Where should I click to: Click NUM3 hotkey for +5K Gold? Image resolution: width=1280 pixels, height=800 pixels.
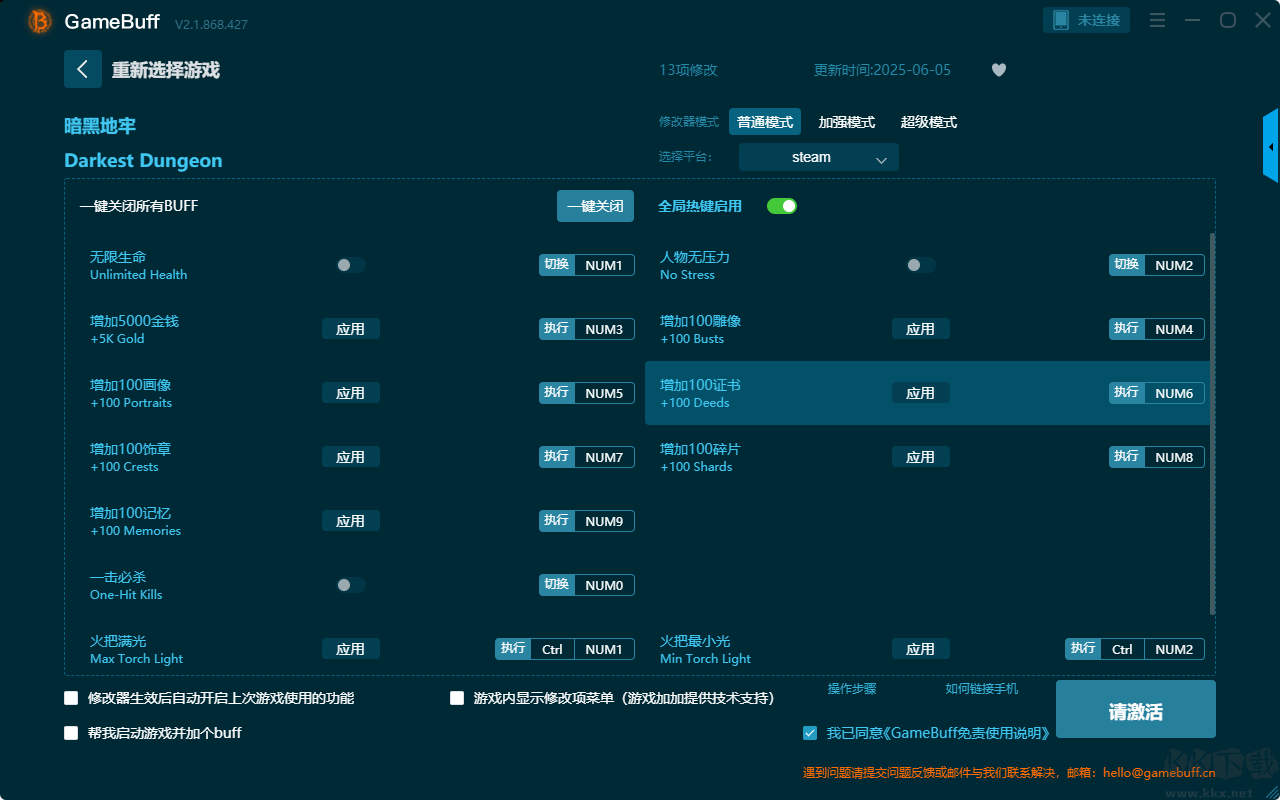pos(604,329)
